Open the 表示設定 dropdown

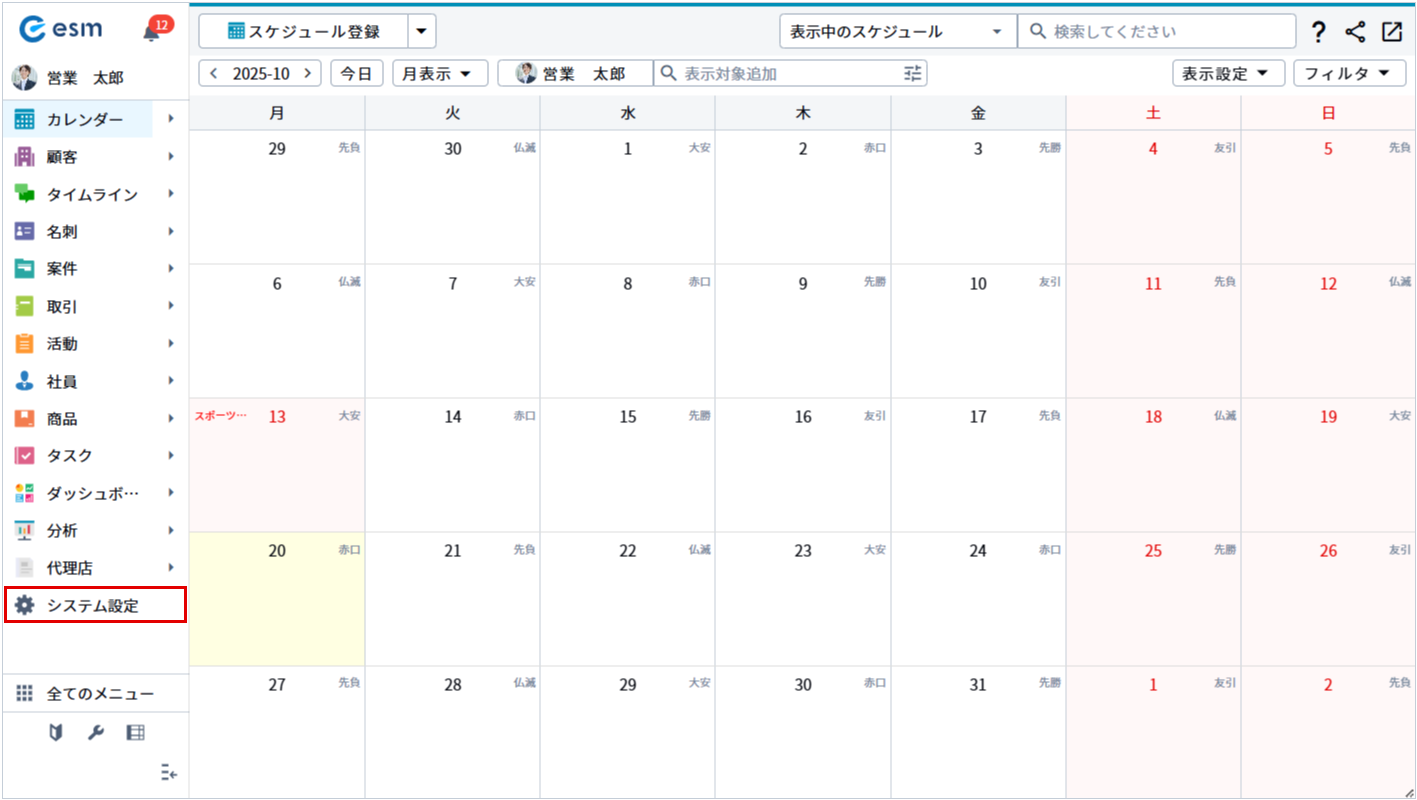[1228, 73]
